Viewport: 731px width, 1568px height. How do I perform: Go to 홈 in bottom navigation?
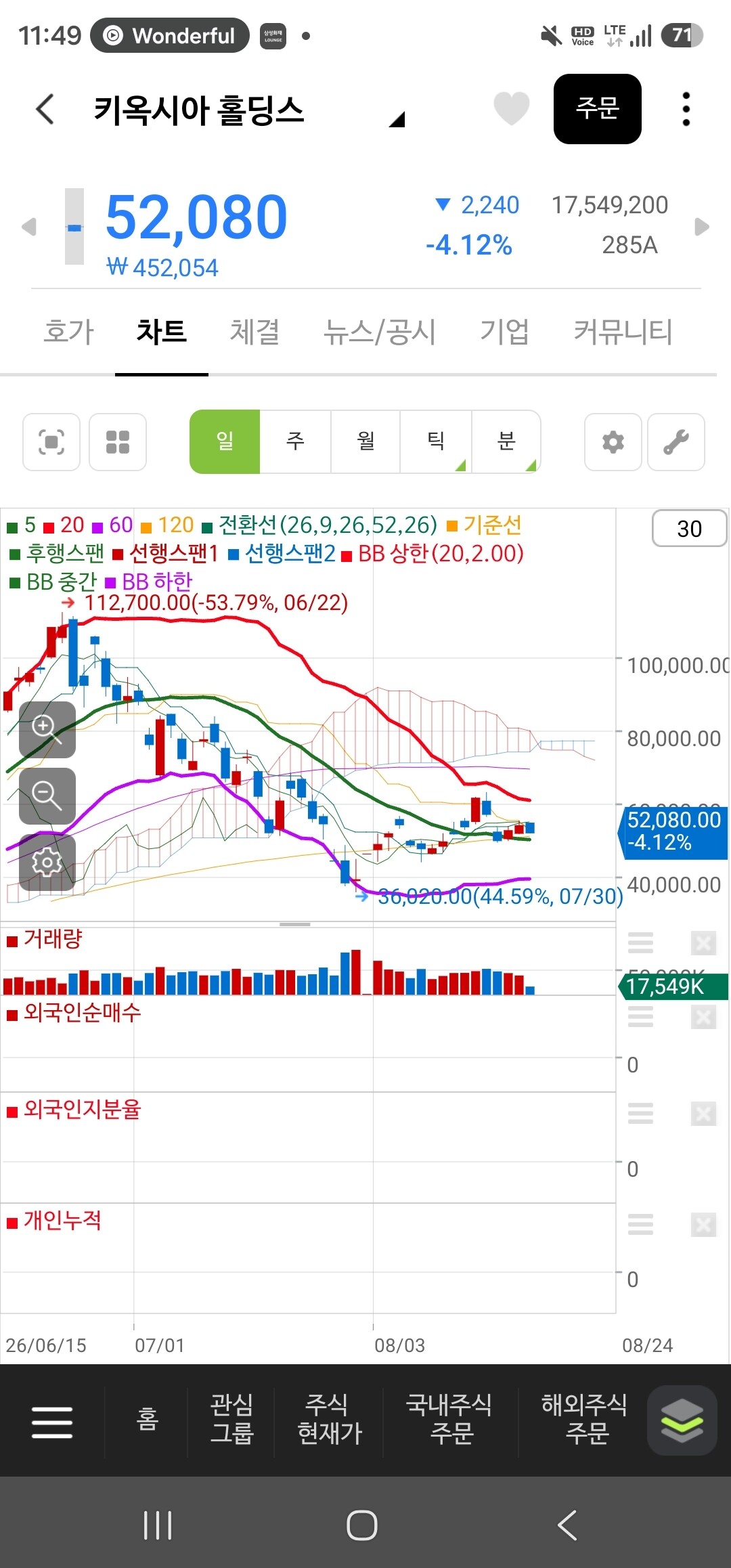point(147,1419)
